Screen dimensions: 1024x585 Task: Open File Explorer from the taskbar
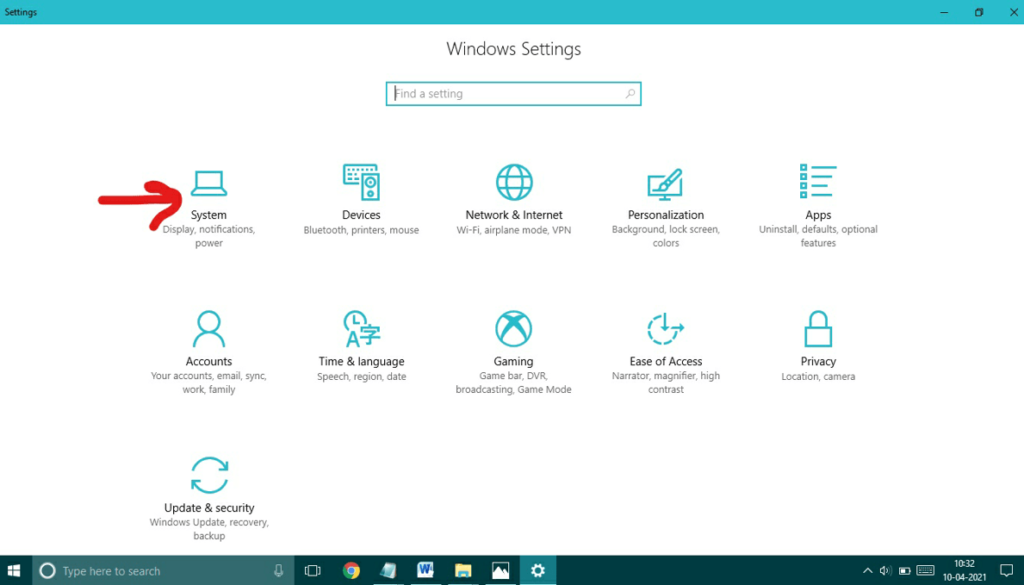pyautogui.click(x=462, y=571)
